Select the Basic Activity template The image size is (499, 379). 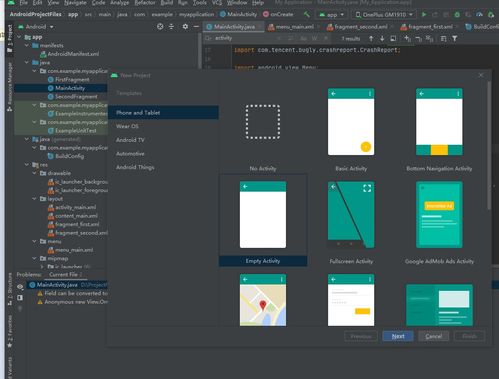pyautogui.click(x=351, y=130)
